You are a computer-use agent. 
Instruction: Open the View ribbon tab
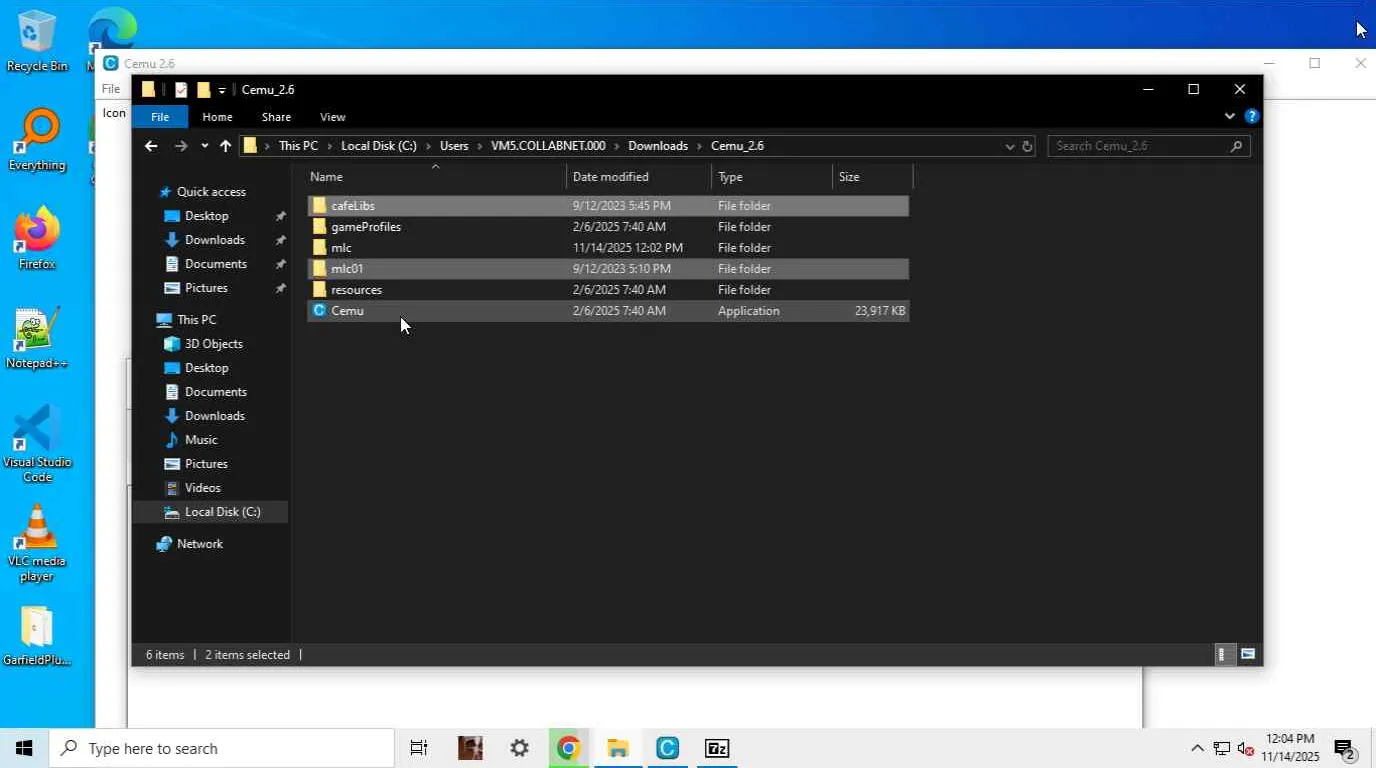click(x=333, y=117)
